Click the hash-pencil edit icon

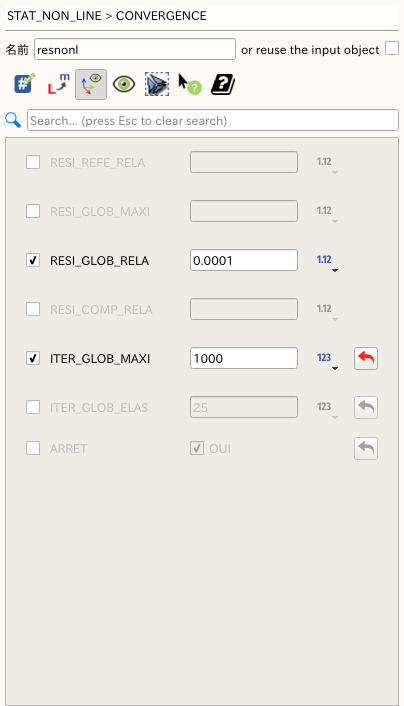click(25, 84)
